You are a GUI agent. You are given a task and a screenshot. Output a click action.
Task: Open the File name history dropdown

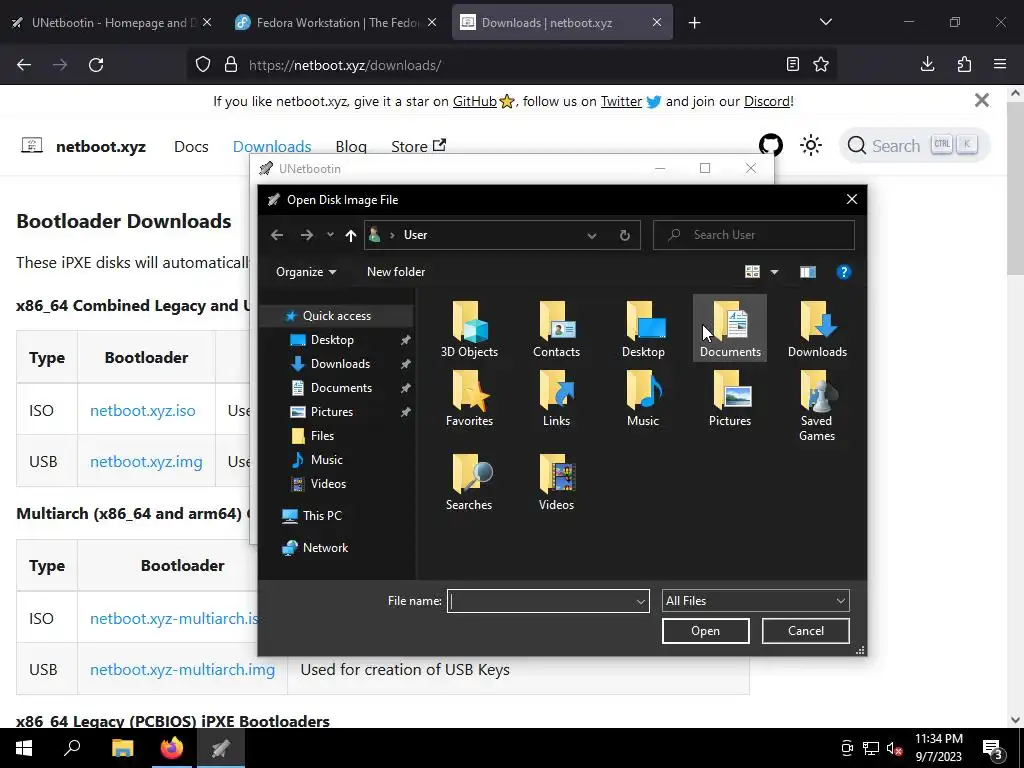pos(640,601)
